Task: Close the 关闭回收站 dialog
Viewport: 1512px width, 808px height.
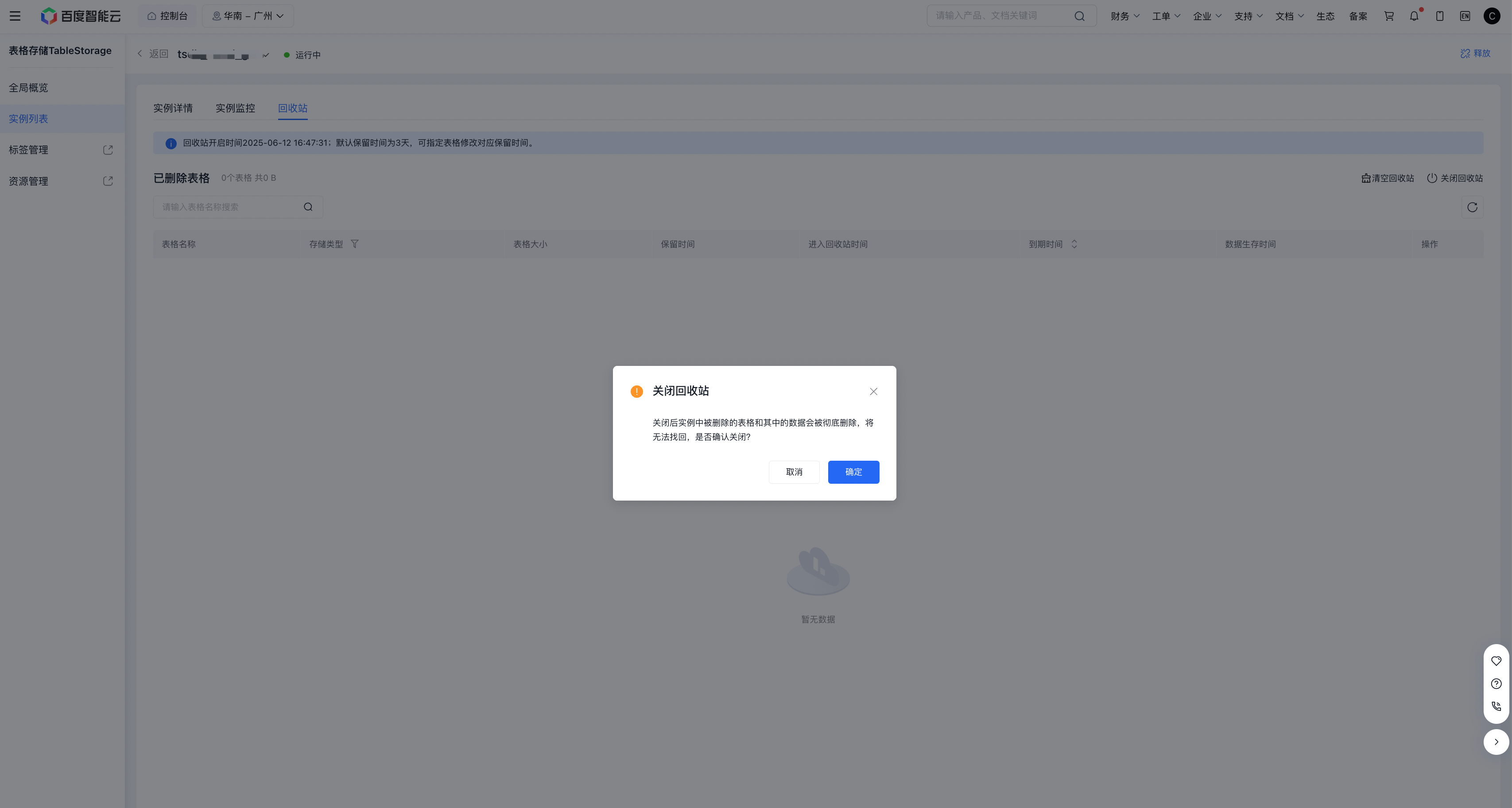Action: 873,392
